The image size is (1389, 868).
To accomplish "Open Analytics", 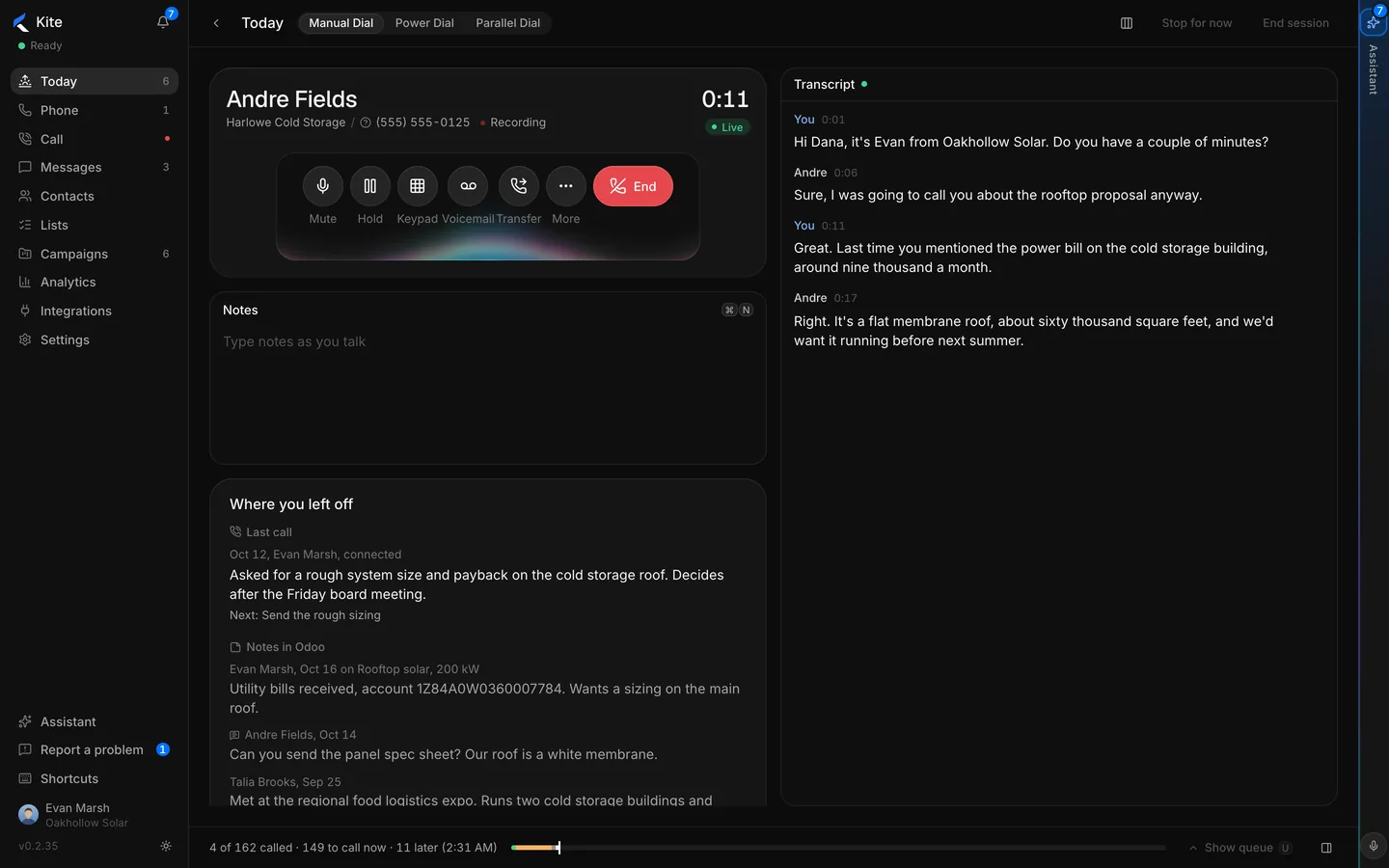I will point(95,282).
